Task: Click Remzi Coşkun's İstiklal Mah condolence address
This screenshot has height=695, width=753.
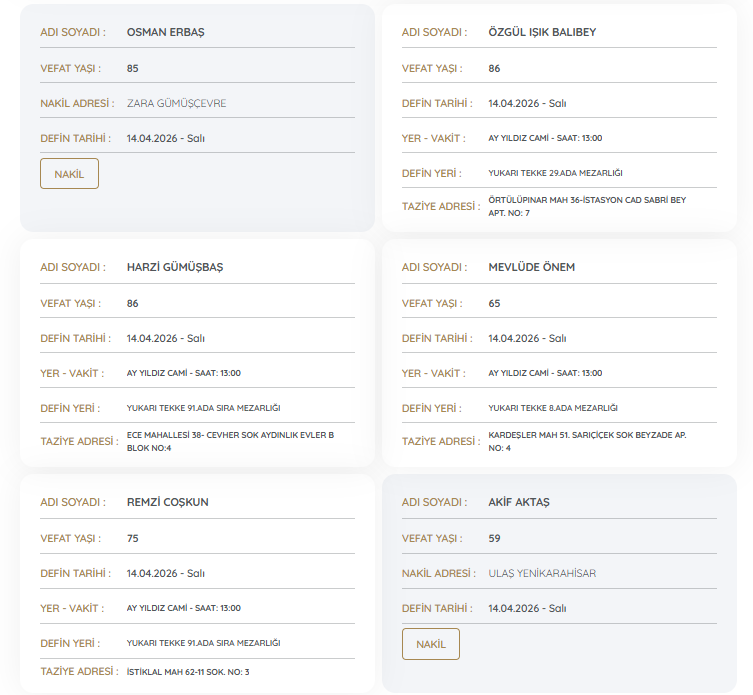Action: tap(188, 672)
